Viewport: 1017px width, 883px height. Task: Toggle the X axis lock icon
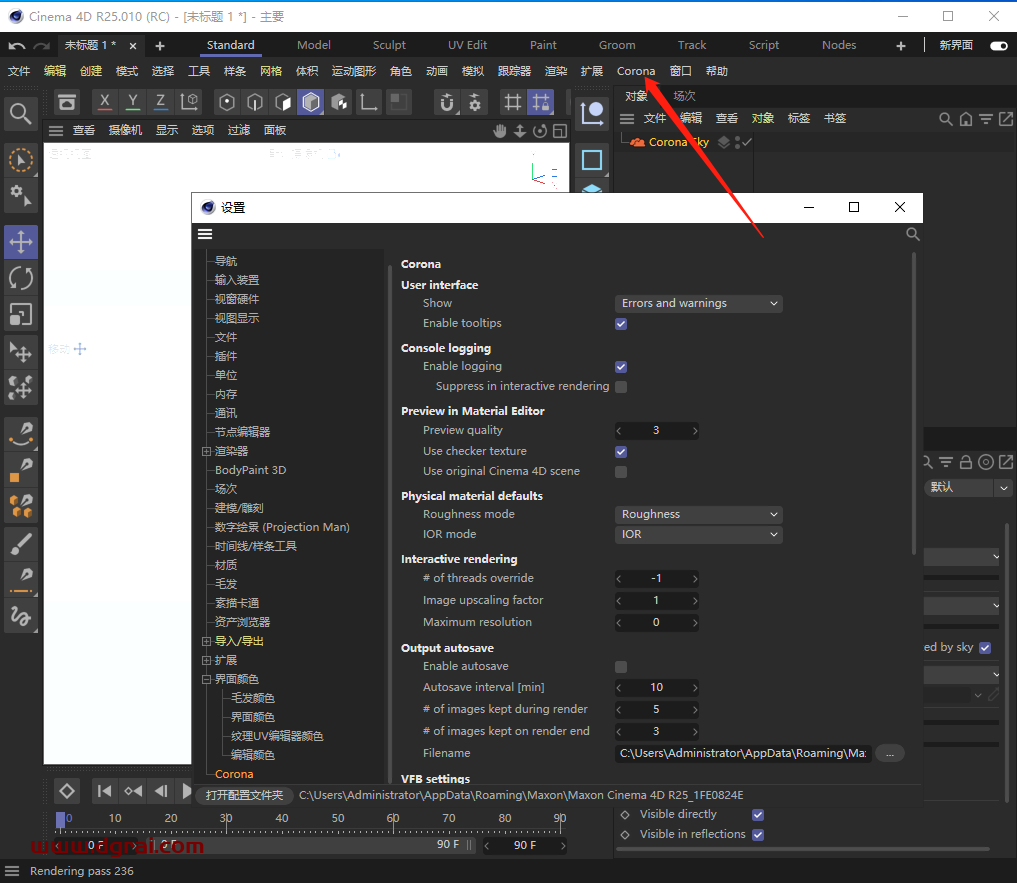pos(104,101)
